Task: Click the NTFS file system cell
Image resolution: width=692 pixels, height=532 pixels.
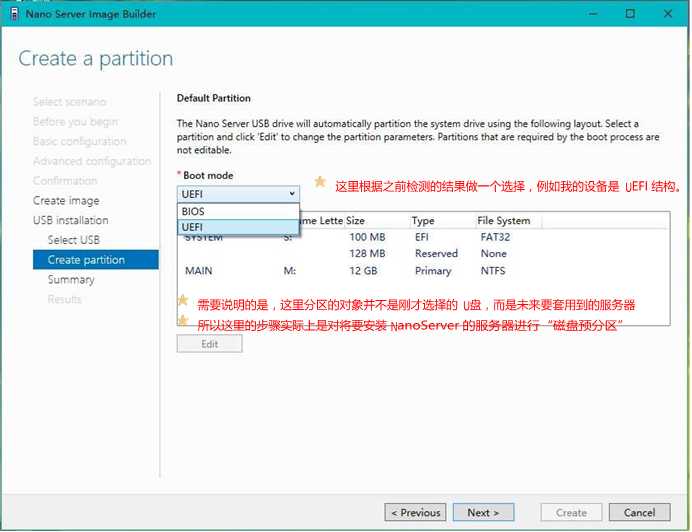Action: pyautogui.click(x=493, y=271)
